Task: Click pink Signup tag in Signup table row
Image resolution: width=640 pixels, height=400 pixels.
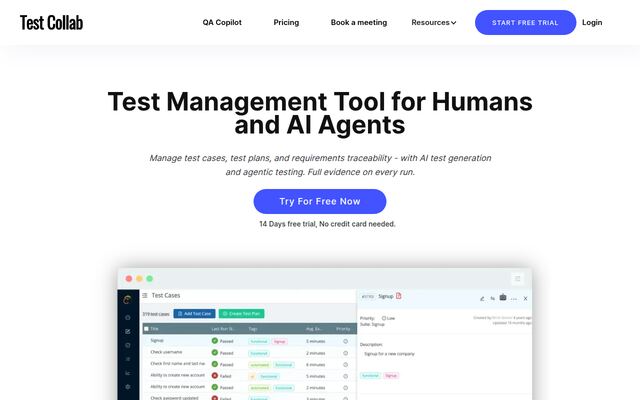Action: (x=280, y=341)
